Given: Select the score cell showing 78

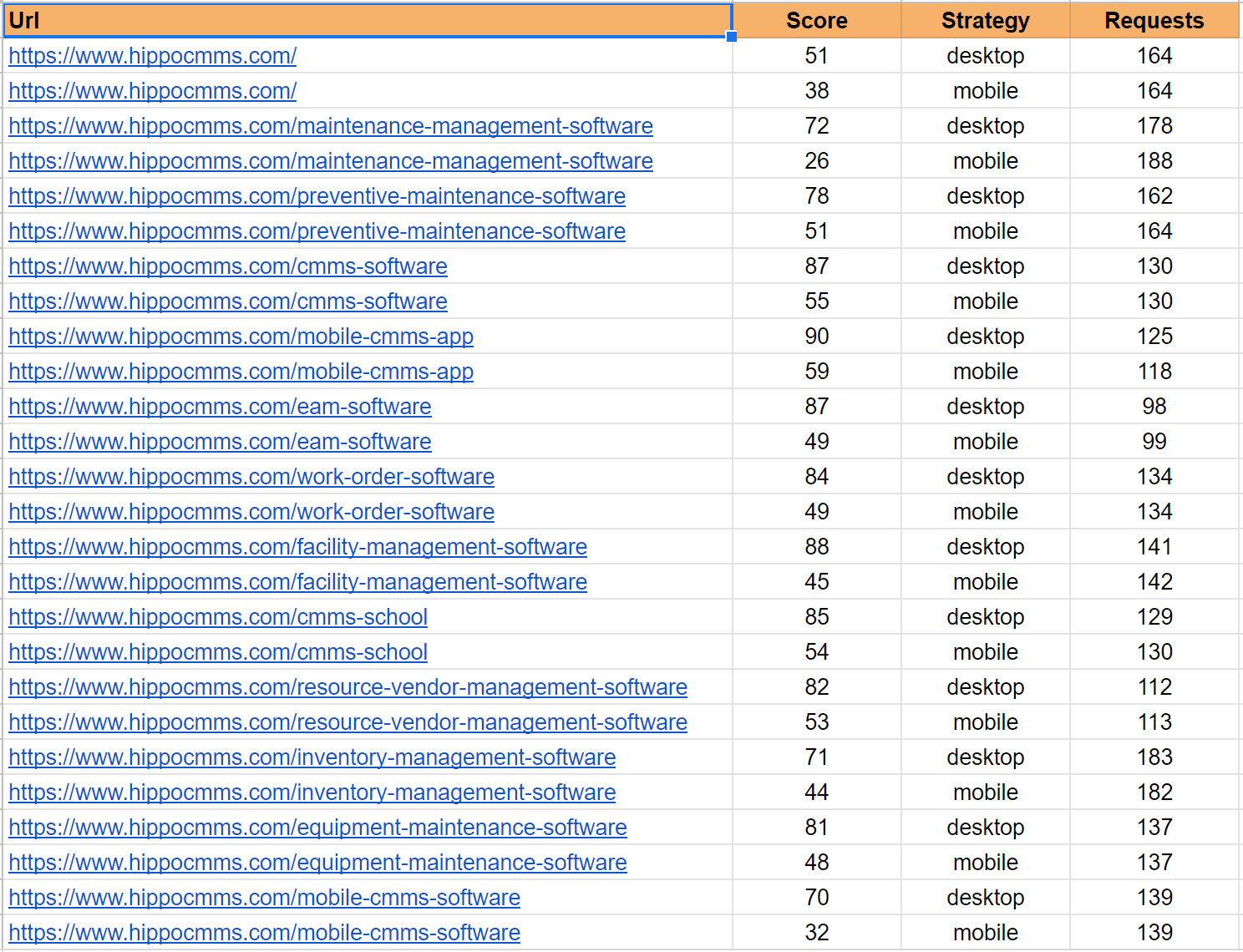Looking at the screenshot, I should click(x=817, y=196).
